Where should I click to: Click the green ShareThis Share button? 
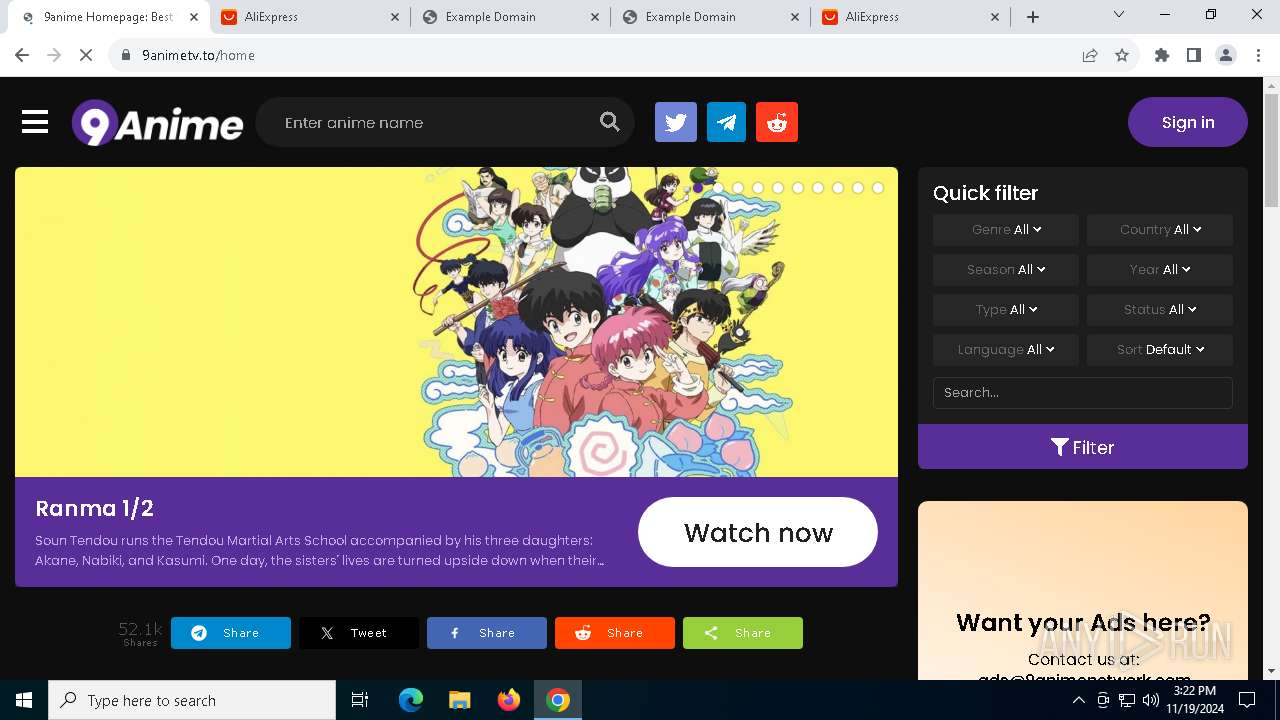pos(743,633)
